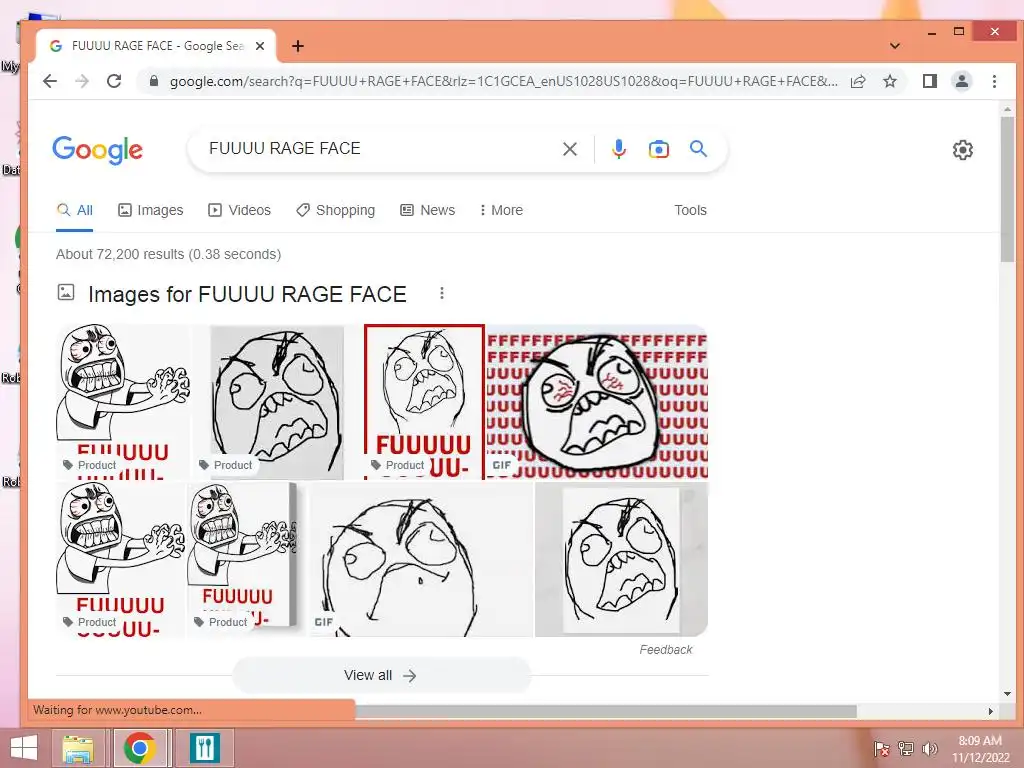Switch to the Shopping tab
The image size is (1024, 768).
[x=336, y=210]
